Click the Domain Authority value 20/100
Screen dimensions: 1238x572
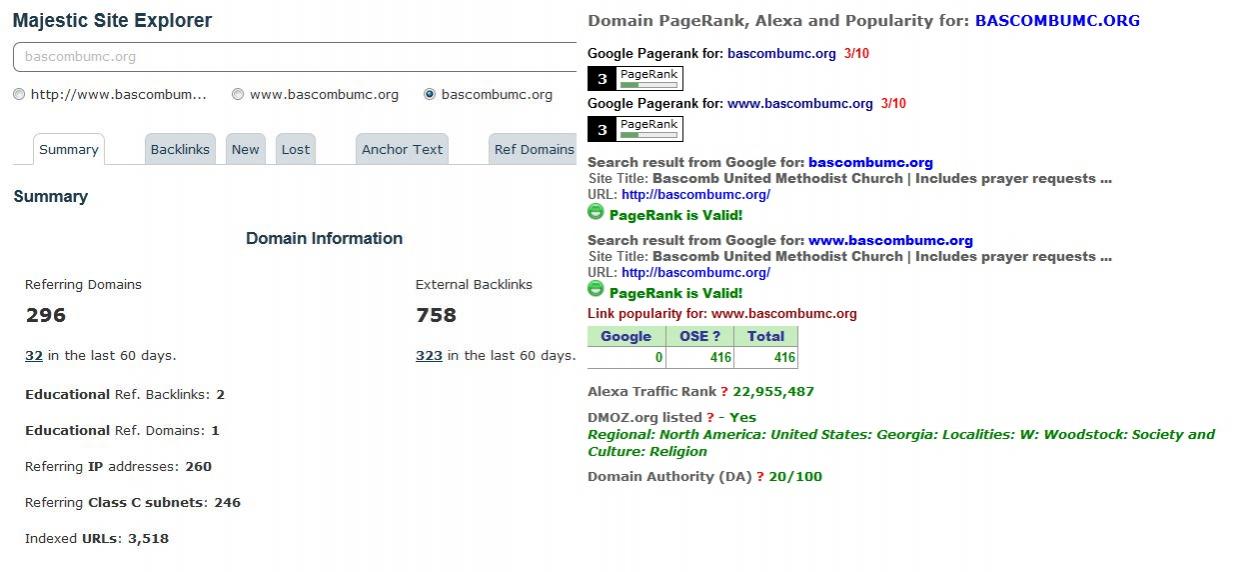pos(795,477)
